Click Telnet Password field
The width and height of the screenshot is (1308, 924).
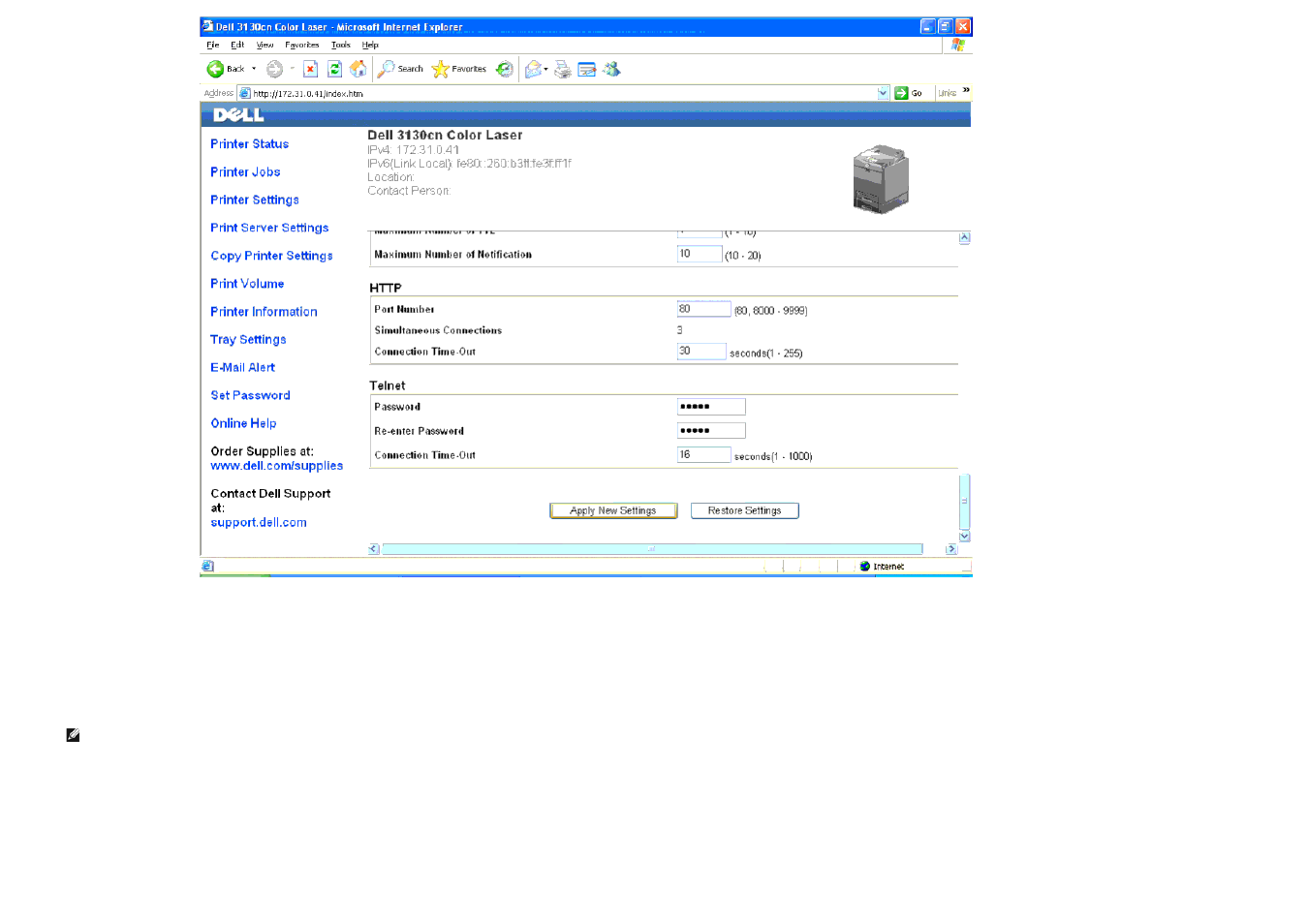tap(711, 407)
